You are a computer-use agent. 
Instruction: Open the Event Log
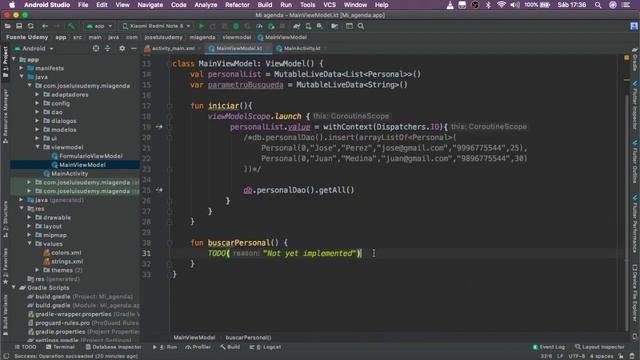(549, 347)
